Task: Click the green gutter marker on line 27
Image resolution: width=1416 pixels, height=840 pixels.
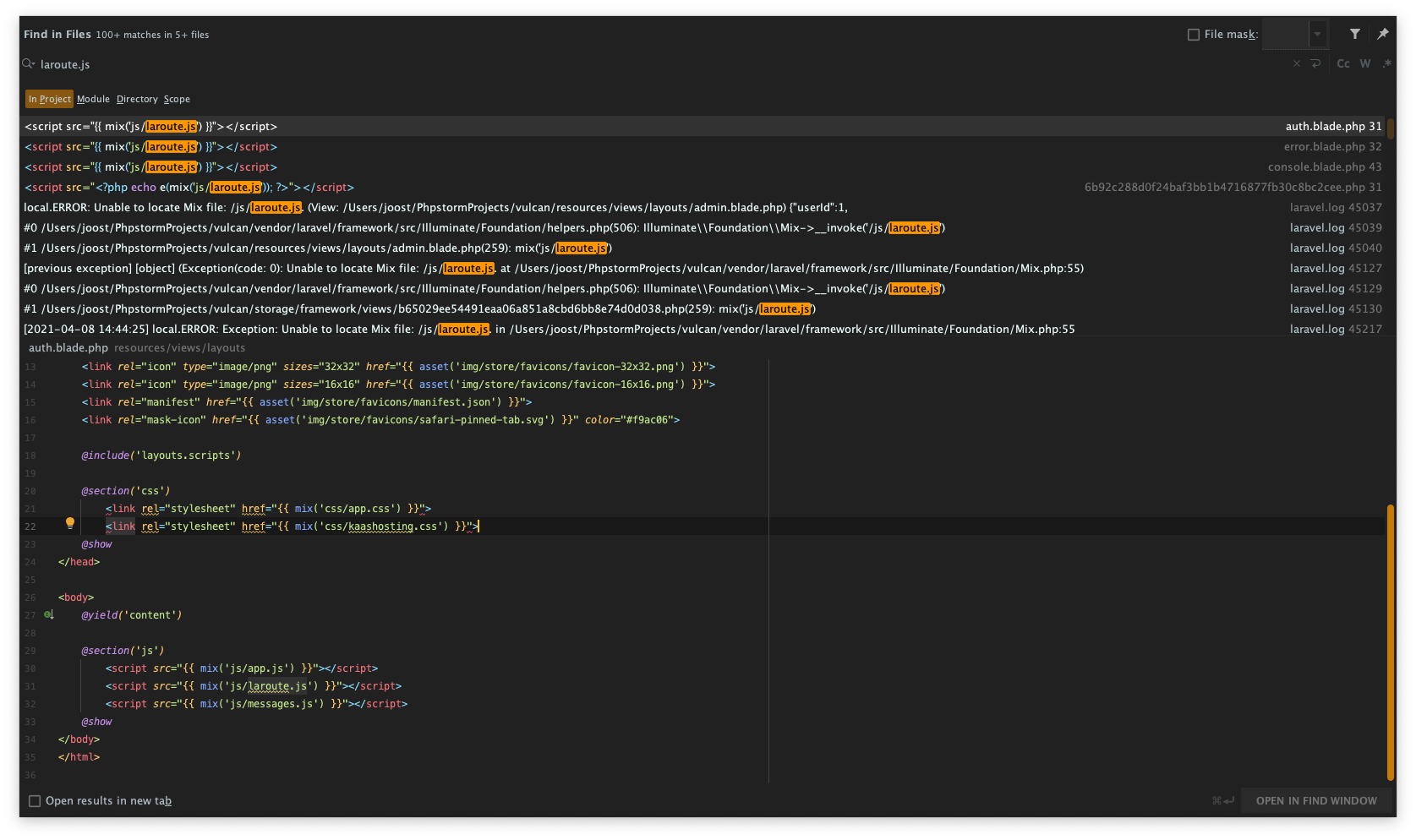Action: pos(49,615)
